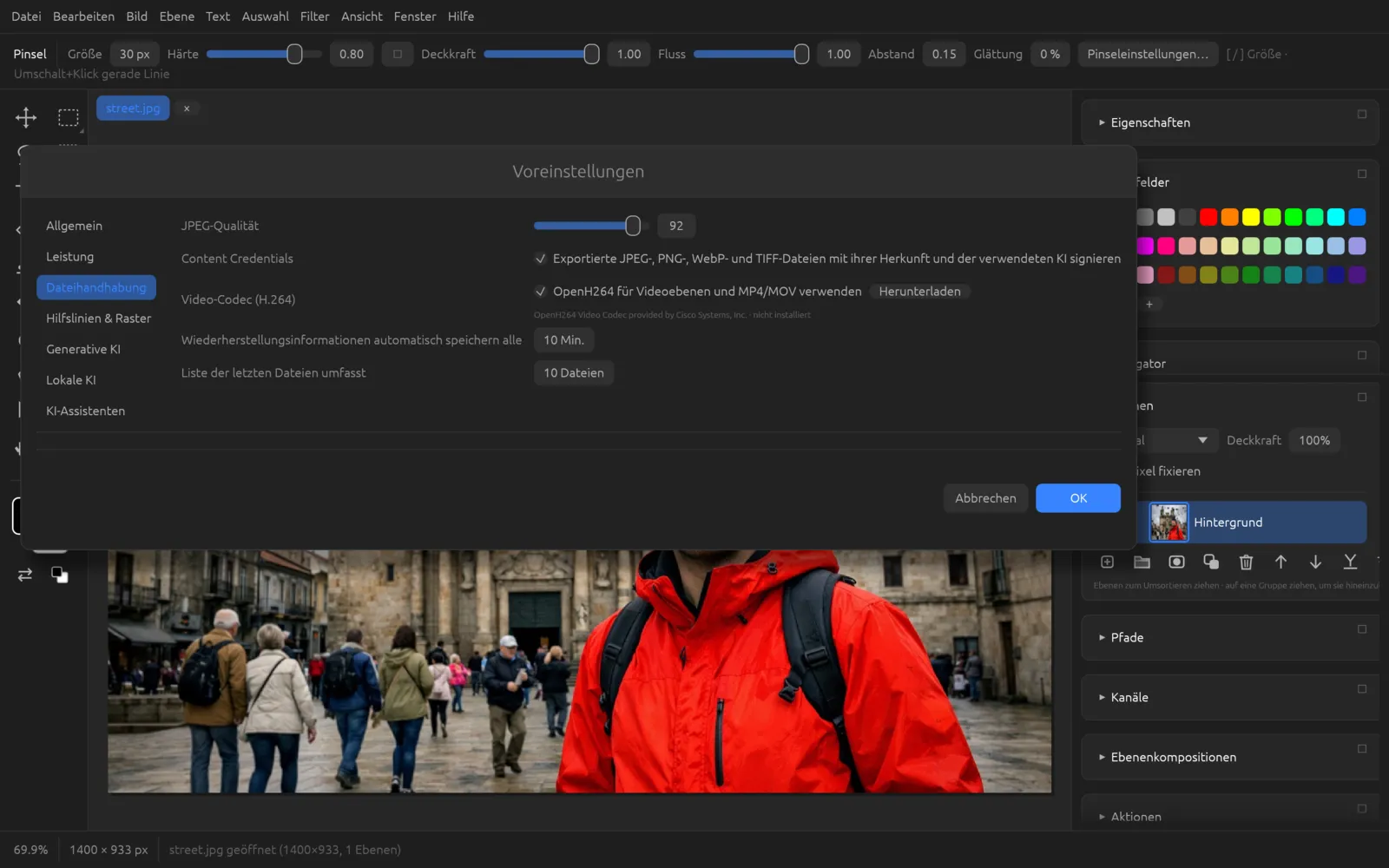
Task: Pick the red color swatch
Action: (x=1208, y=217)
